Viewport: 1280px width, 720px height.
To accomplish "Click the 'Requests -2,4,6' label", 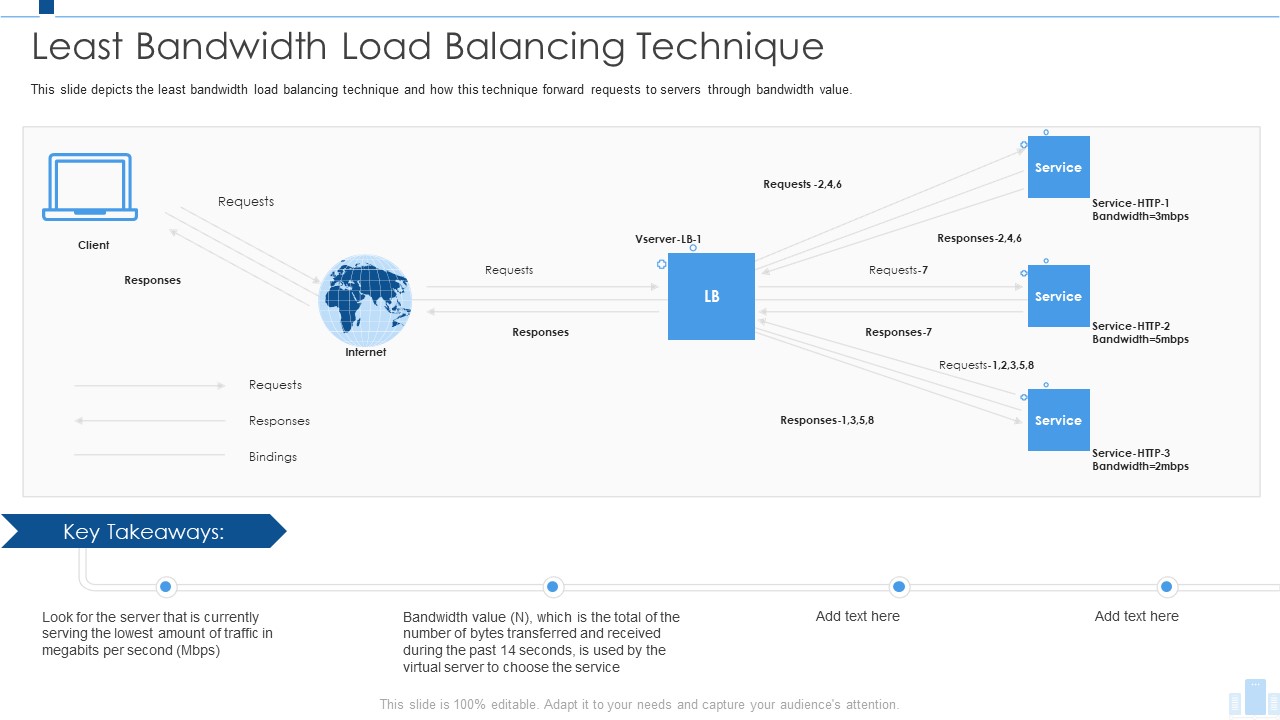I will point(802,184).
